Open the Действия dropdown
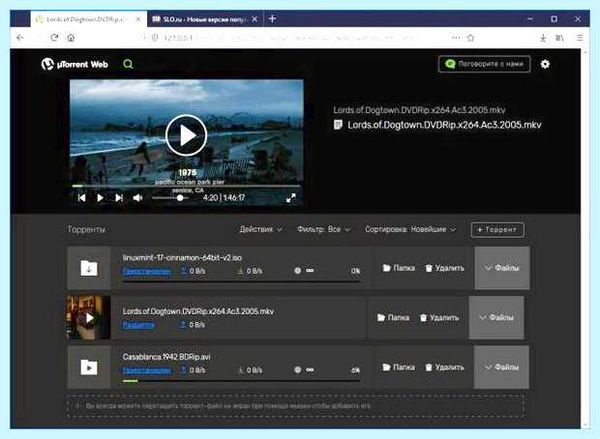 (x=261, y=229)
